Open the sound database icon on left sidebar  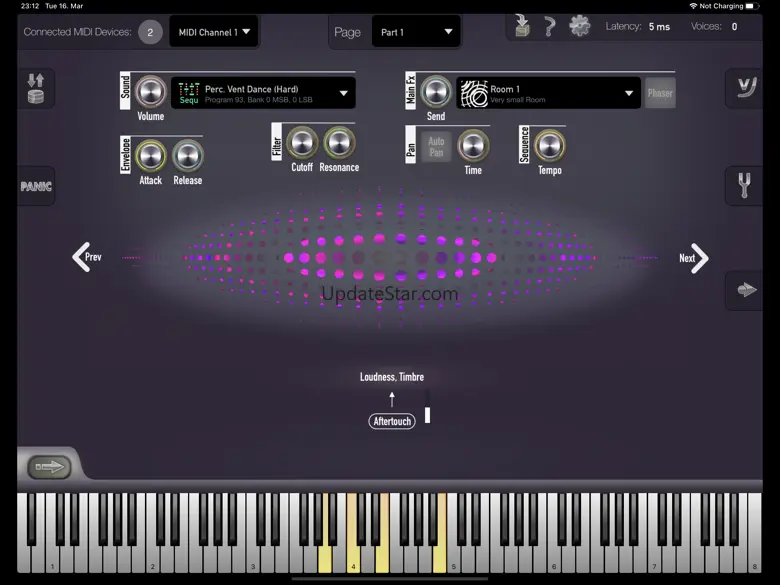click(36, 88)
